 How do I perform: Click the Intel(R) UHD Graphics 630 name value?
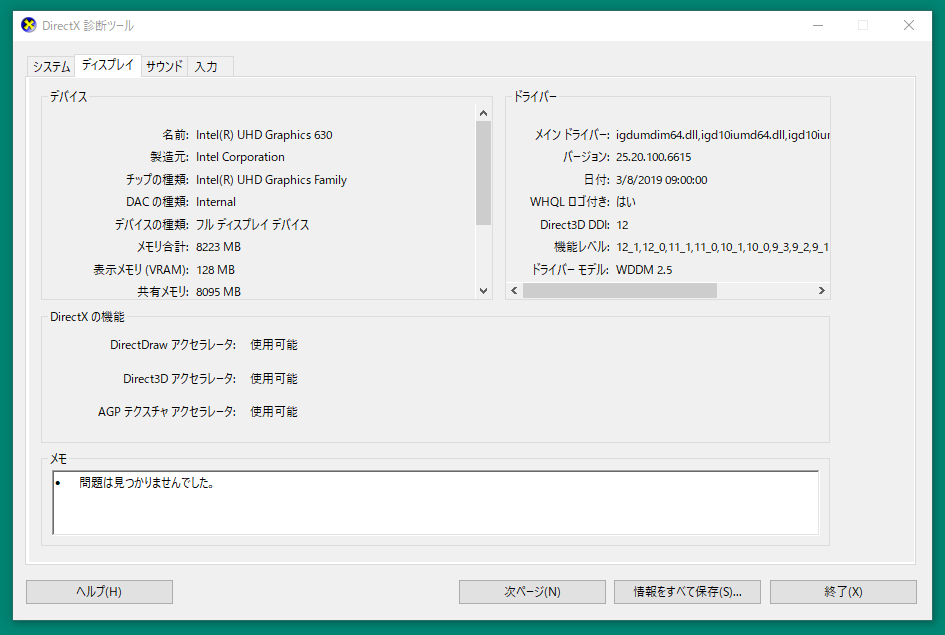click(264, 135)
